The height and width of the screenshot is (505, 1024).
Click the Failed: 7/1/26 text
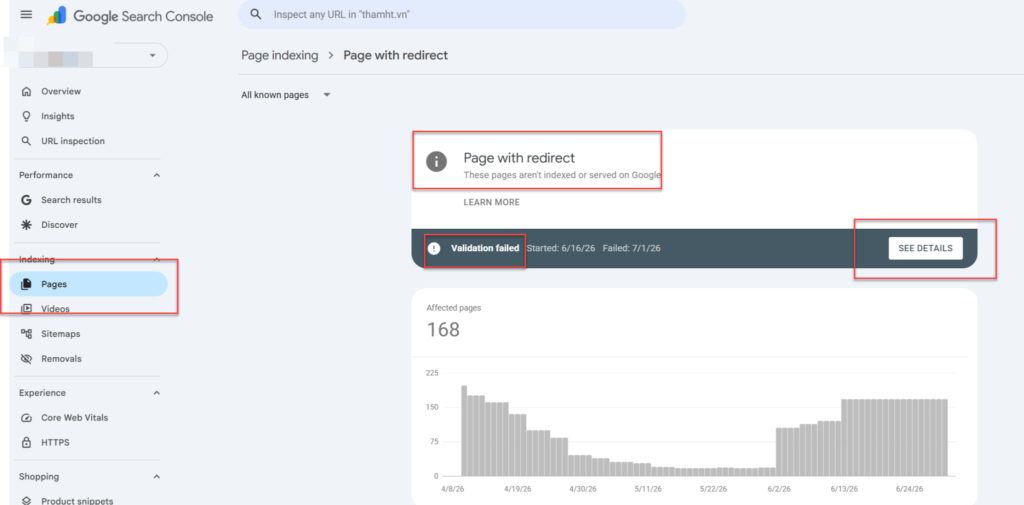point(633,248)
